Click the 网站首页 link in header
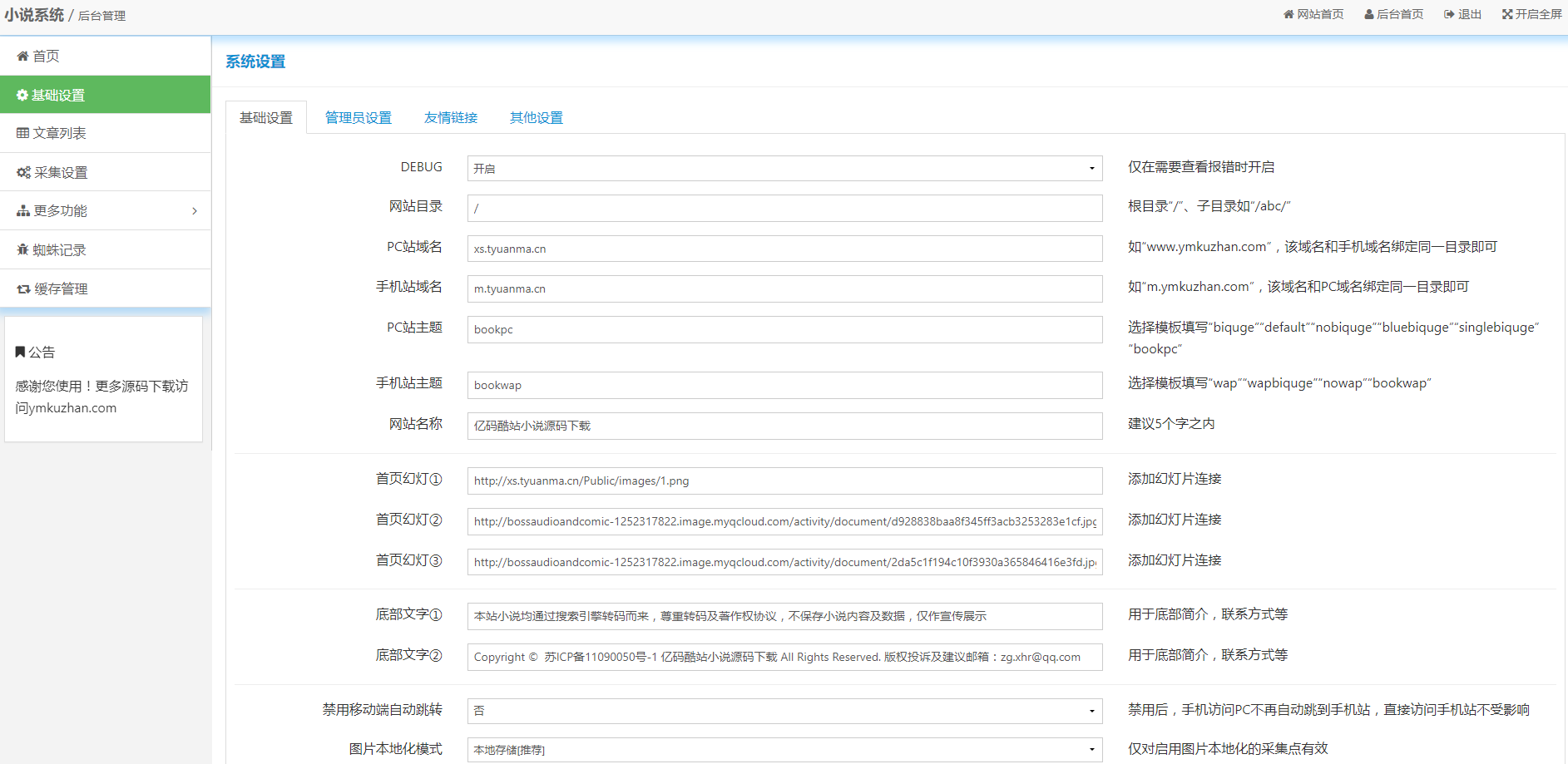The width and height of the screenshot is (1568, 764). [1313, 14]
